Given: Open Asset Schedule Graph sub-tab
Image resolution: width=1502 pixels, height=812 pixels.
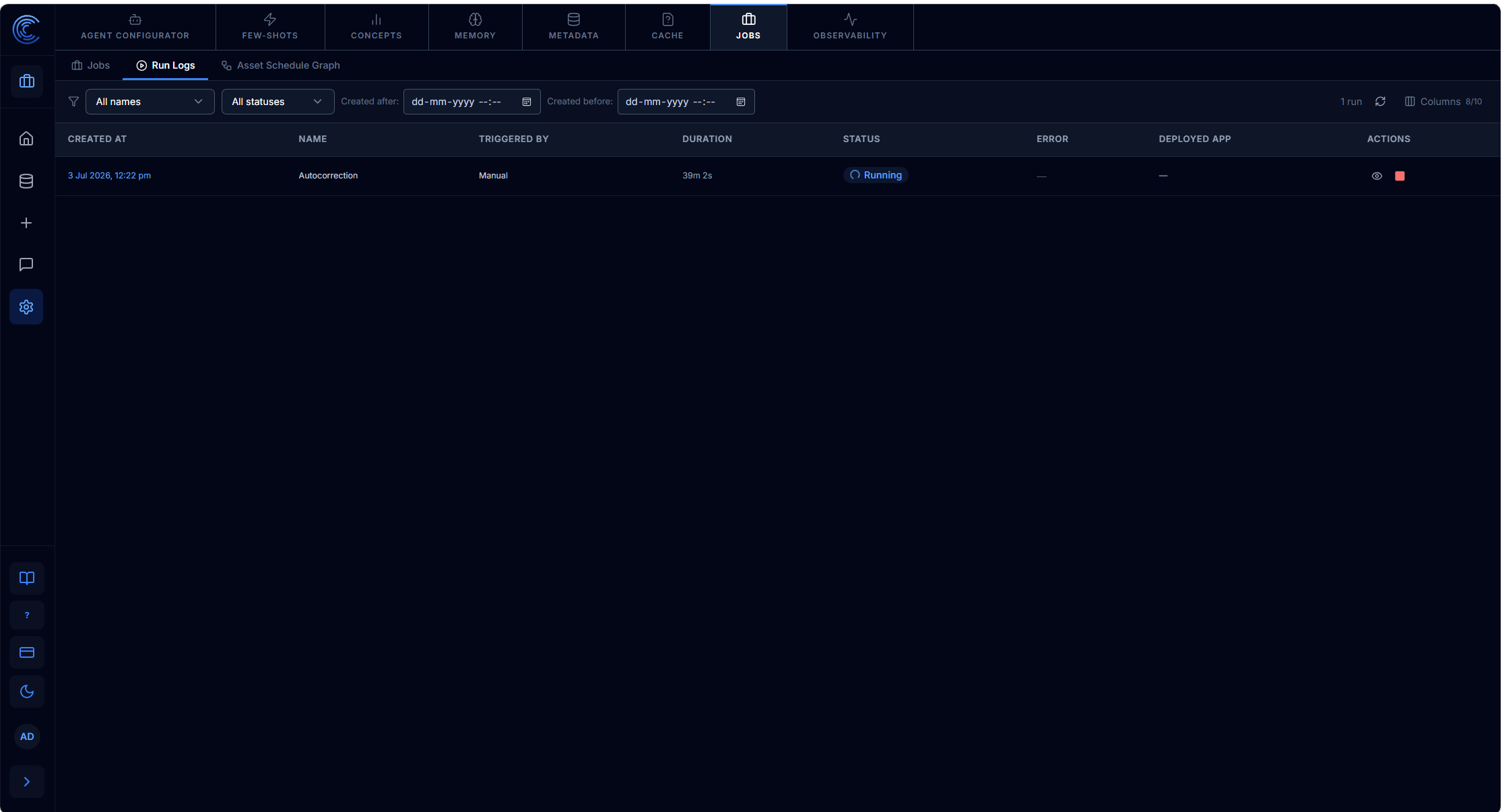Looking at the screenshot, I should tap(281, 65).
